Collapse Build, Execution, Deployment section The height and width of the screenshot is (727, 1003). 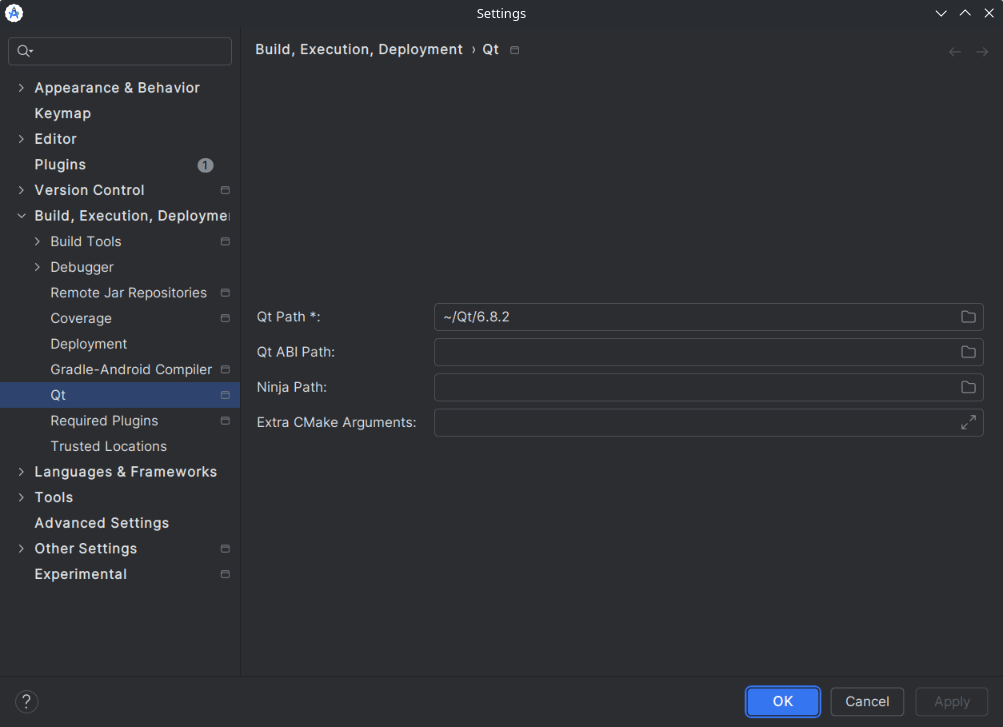tap(21, 216)
